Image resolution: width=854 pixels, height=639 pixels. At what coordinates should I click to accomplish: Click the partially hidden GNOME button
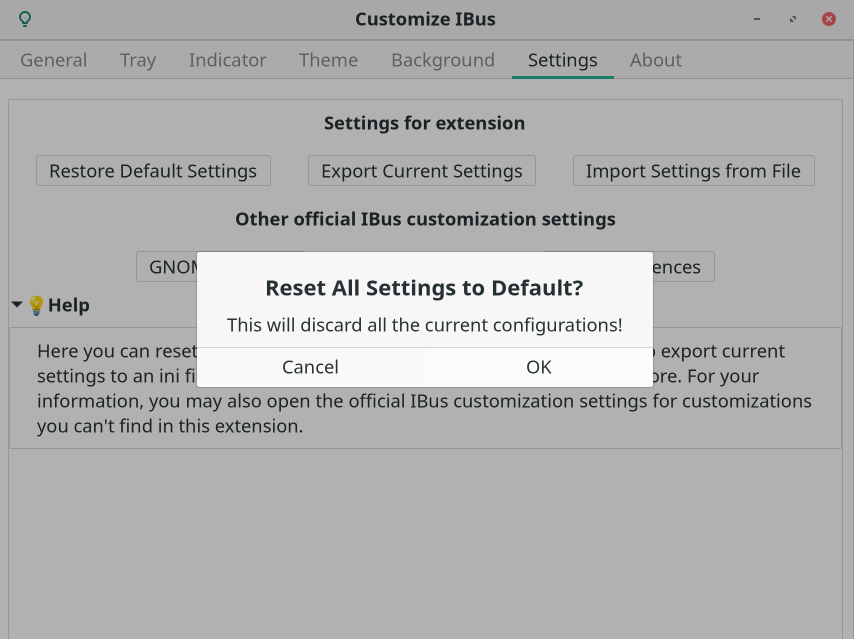[167, 266]
